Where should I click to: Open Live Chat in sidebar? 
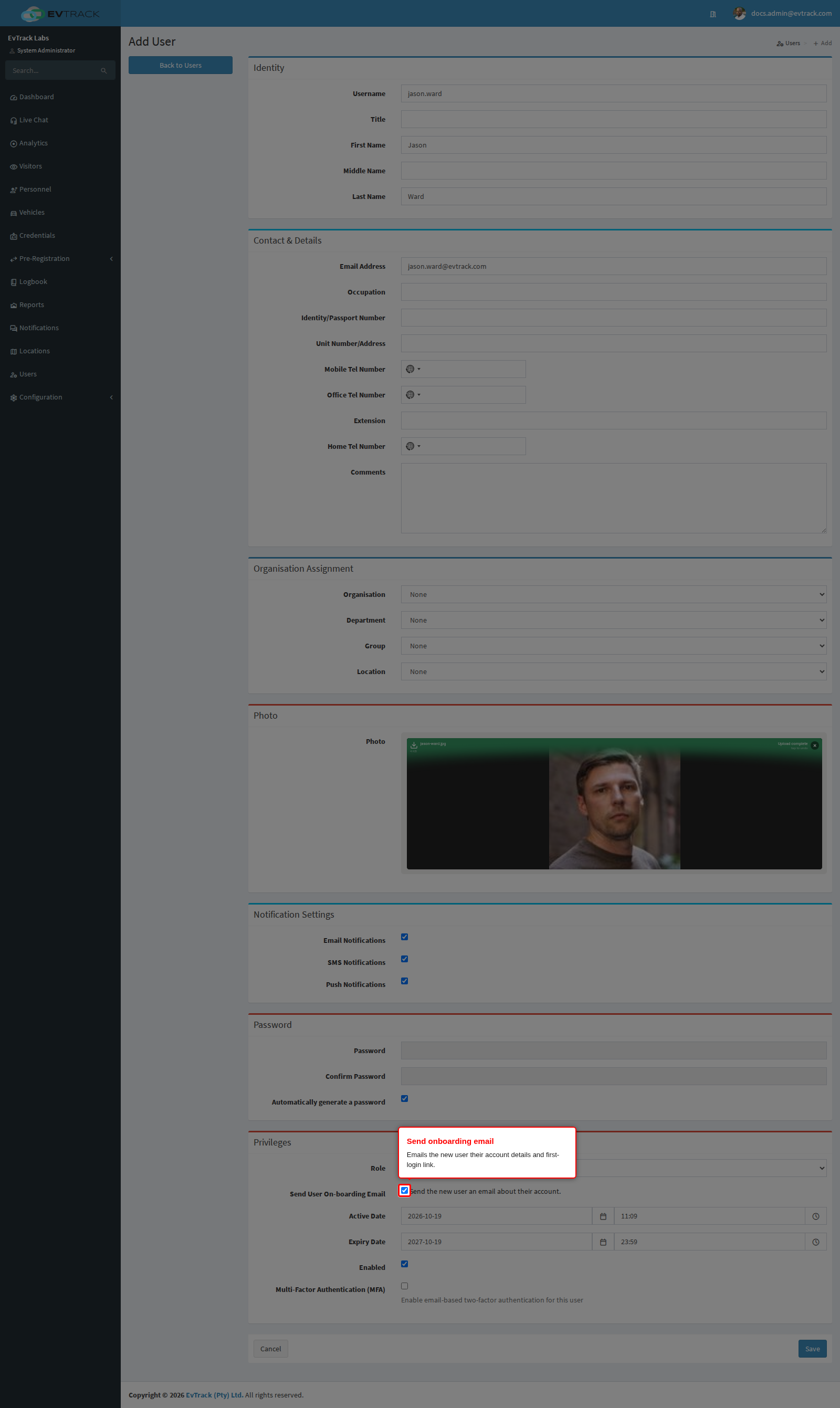[60, 120]
